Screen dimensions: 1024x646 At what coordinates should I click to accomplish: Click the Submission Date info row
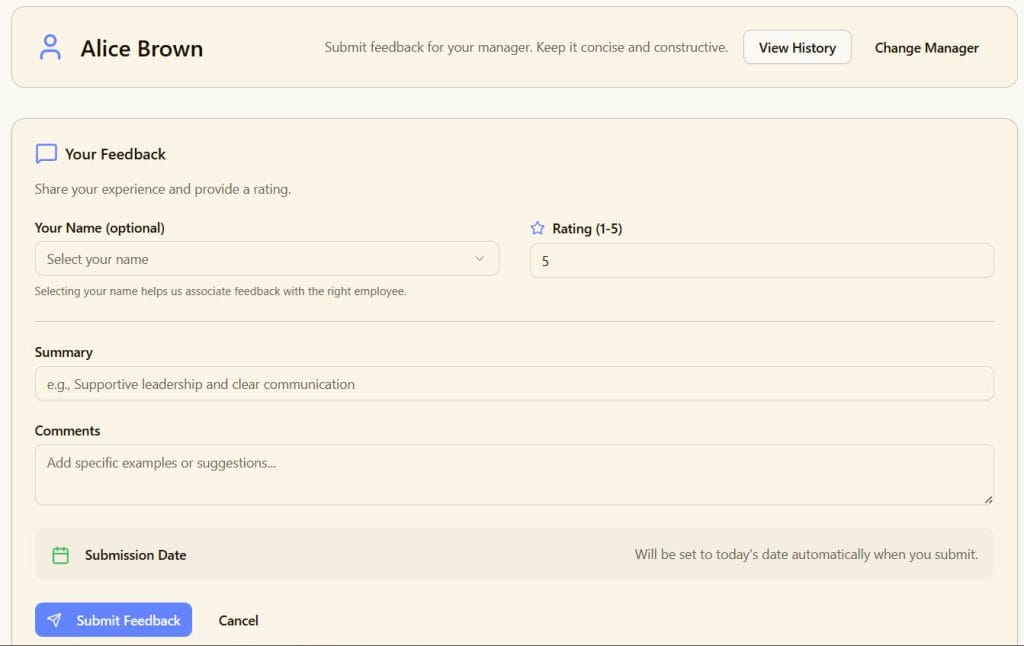tap(514, 554)
